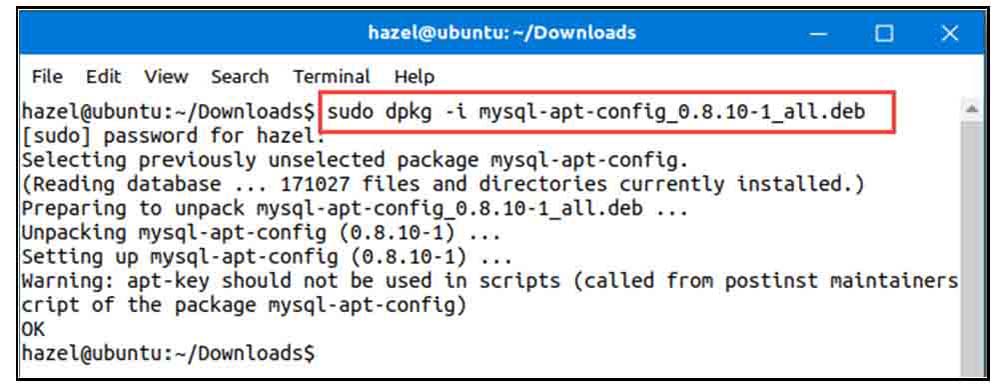Click the scrollbar up arrow
Image resolution: width=1000 pixels, height=391 pixels.
pos(973,108)
